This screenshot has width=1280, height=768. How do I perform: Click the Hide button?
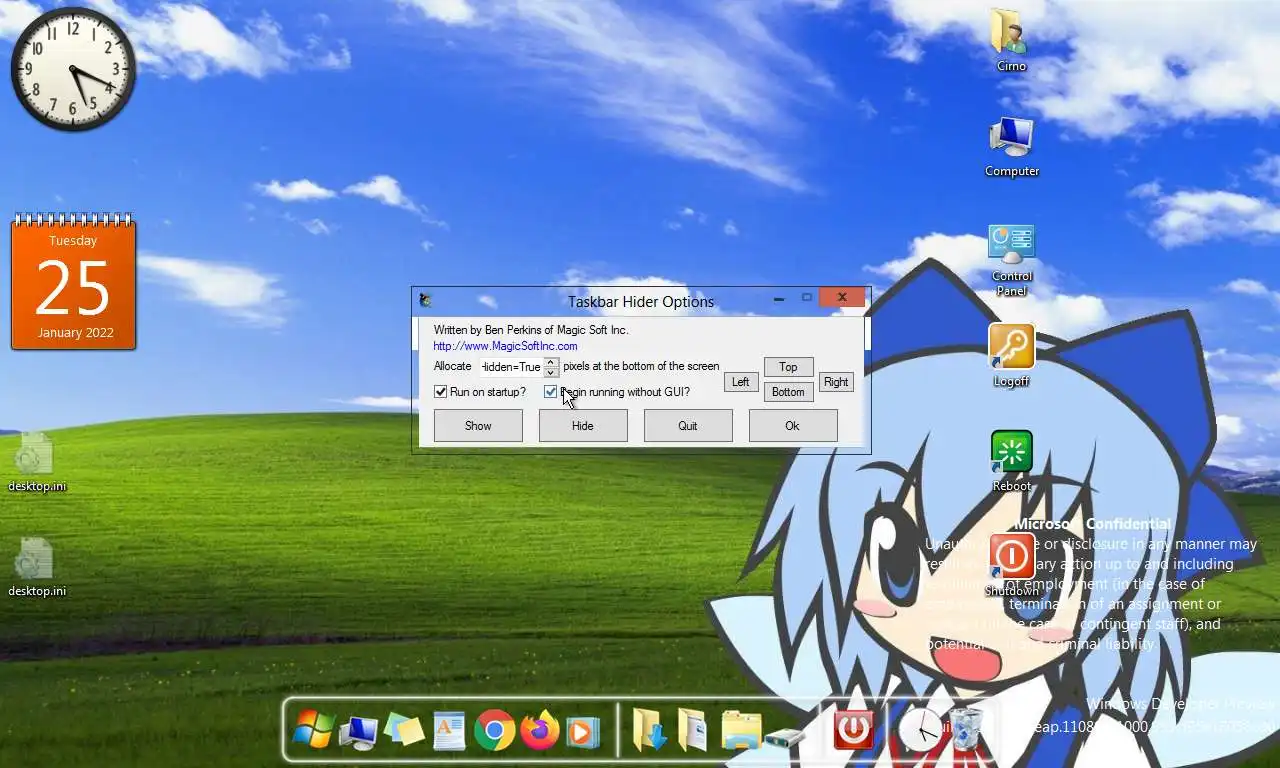pos(583,426)
